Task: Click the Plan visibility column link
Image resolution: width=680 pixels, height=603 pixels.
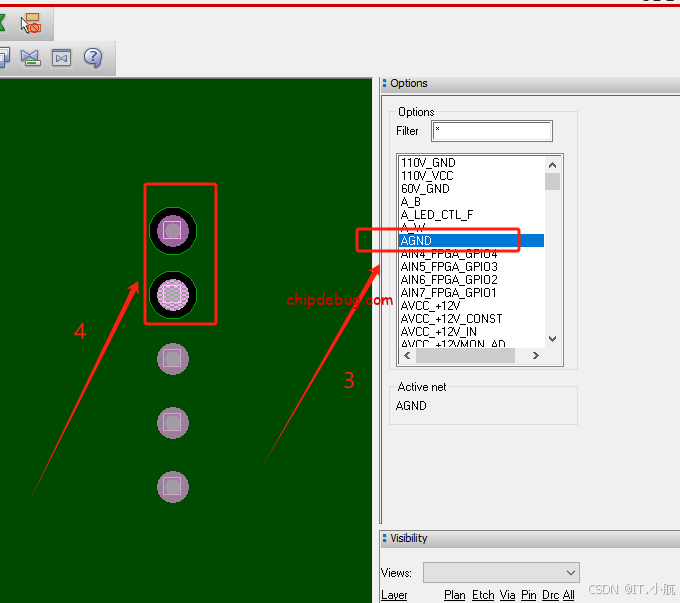Action: pyautogui.click(x=454, y=595)
